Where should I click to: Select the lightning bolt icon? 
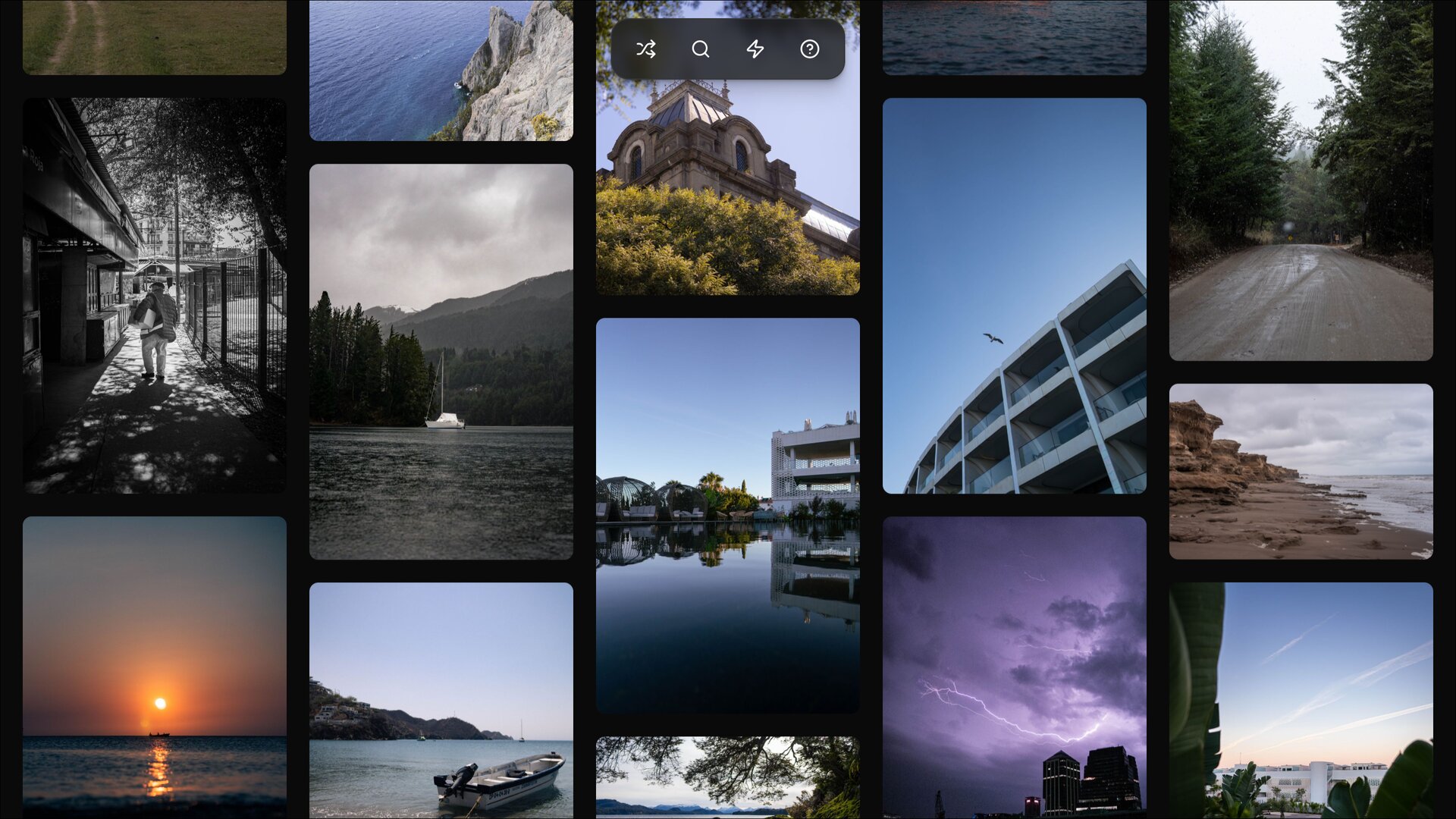(x=755, y=49)
